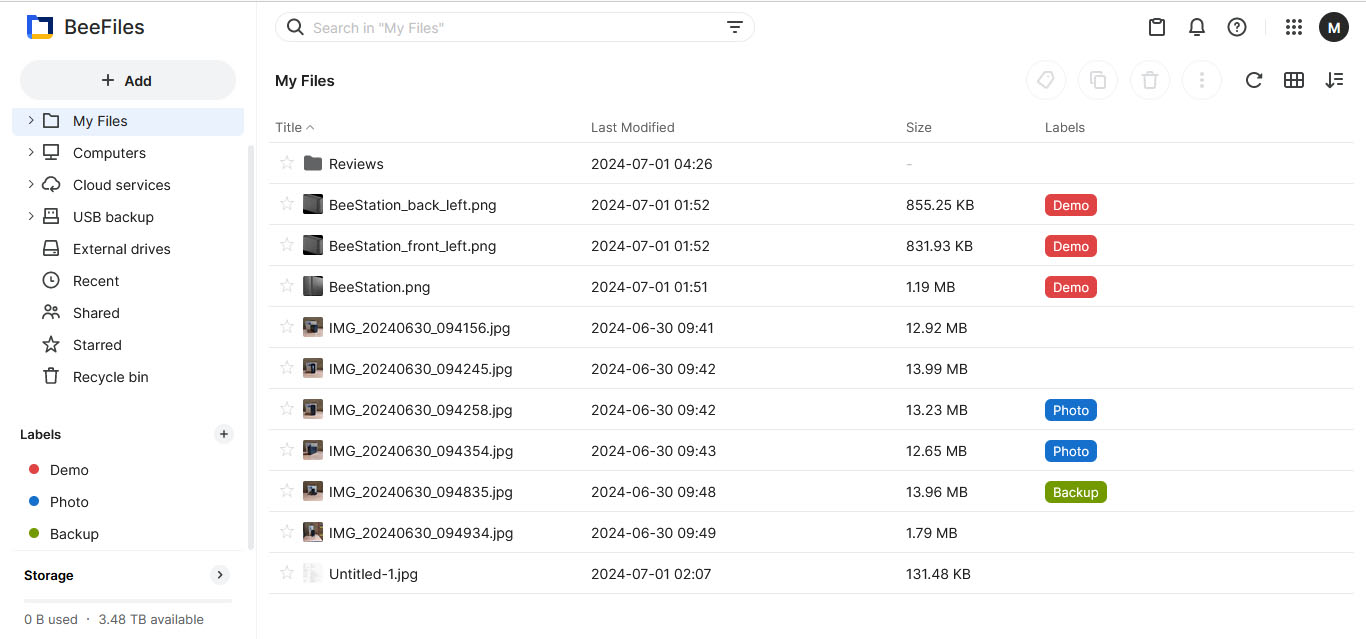Open the apps grid launcher

click(1293, 28)
